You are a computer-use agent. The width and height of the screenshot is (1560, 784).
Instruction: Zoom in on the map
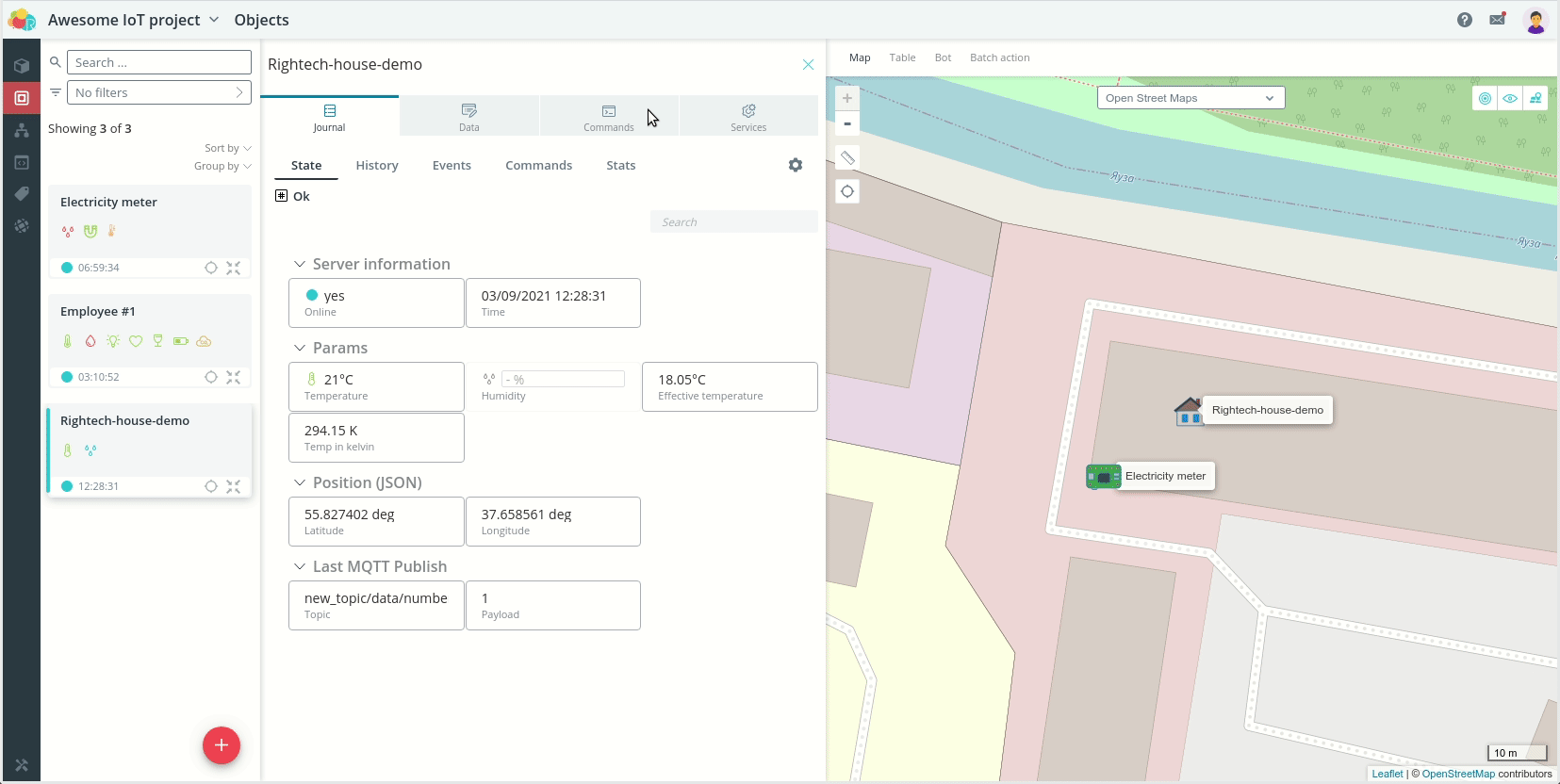847,98
